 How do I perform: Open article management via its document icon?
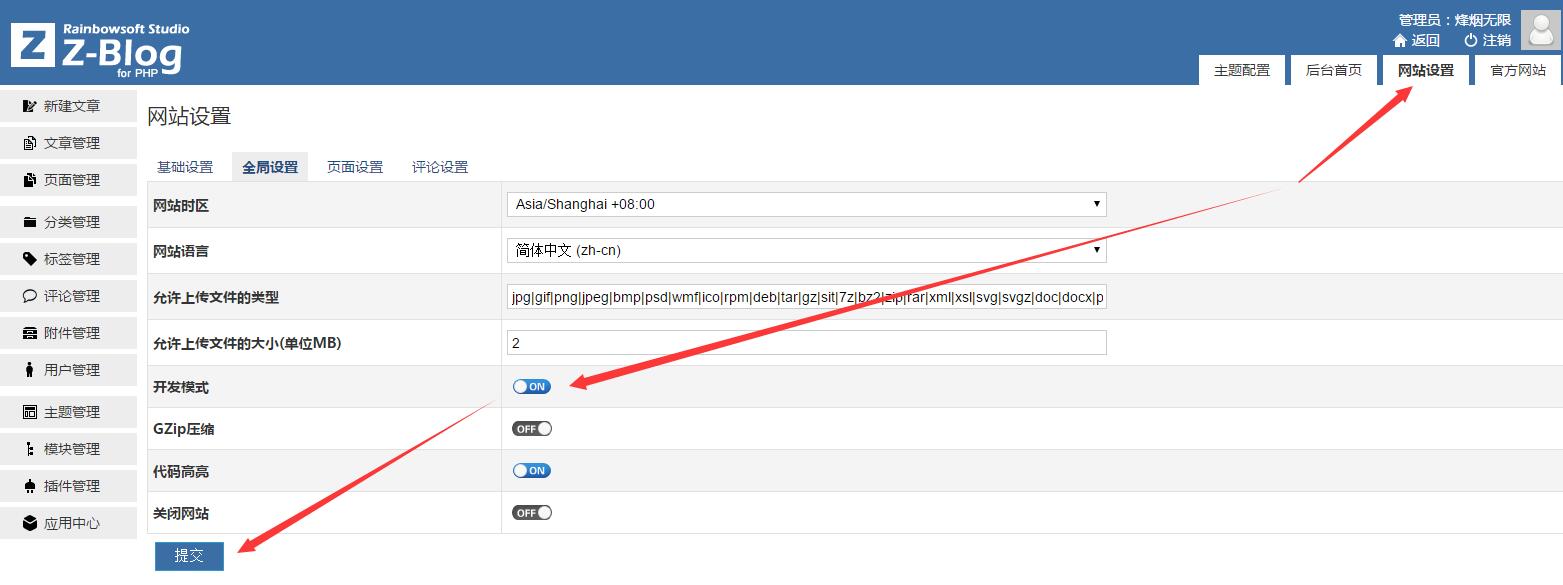click(30, 143)
